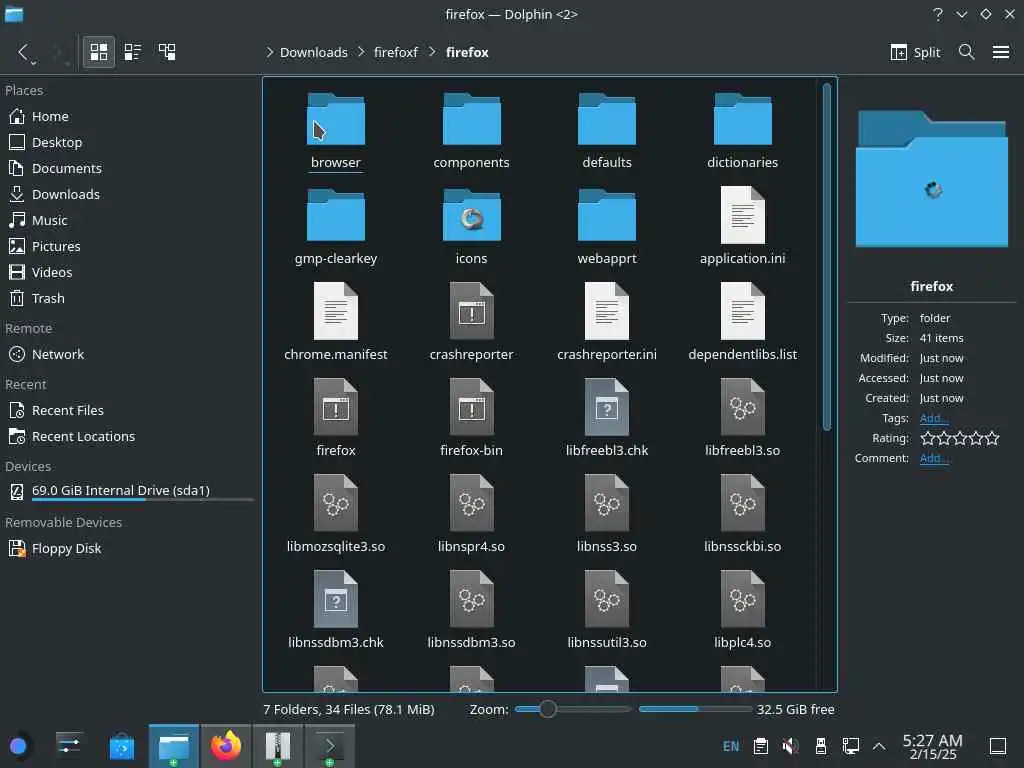This screenshot has width=1024, height=768.
Task: Launch Firefox from the taskbar
Action: point(225,746)
